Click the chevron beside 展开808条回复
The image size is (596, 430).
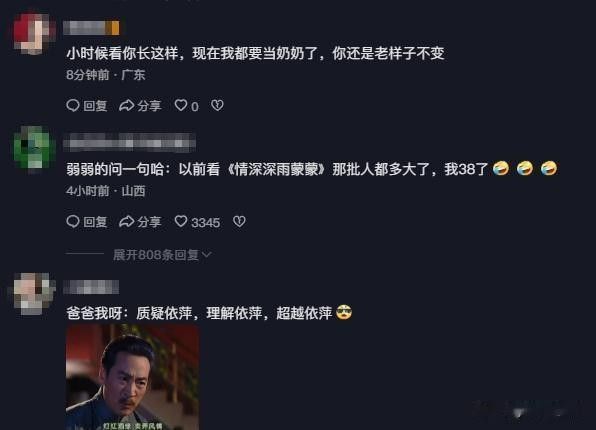[206, 255]
